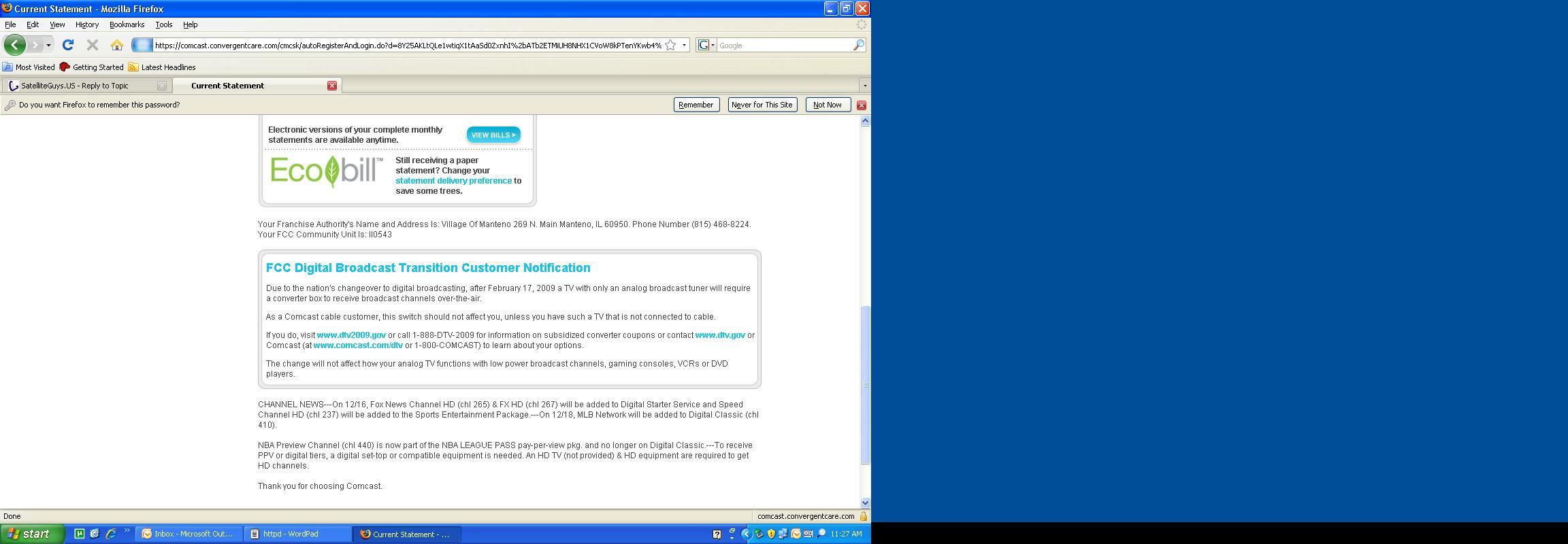Open the statement delivery preference link

pyautogui.click(x=453, y=181)
